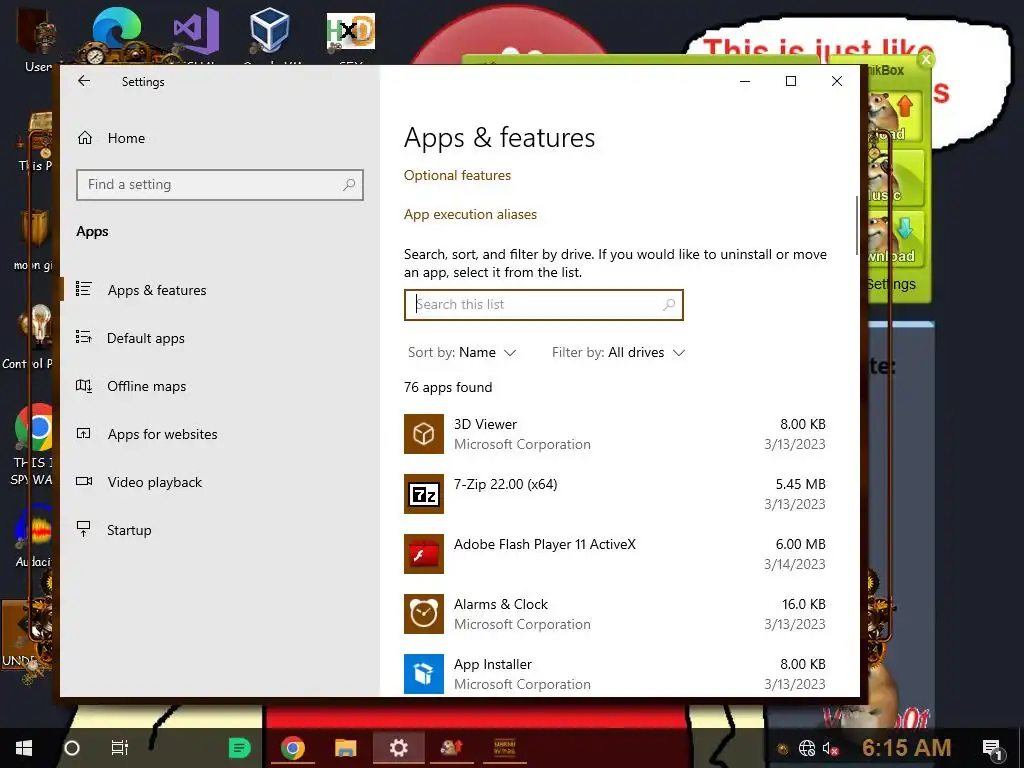Open the 6:15 AM clock
Viewport: 1024px width, 768px height.
tap(906, 748)
